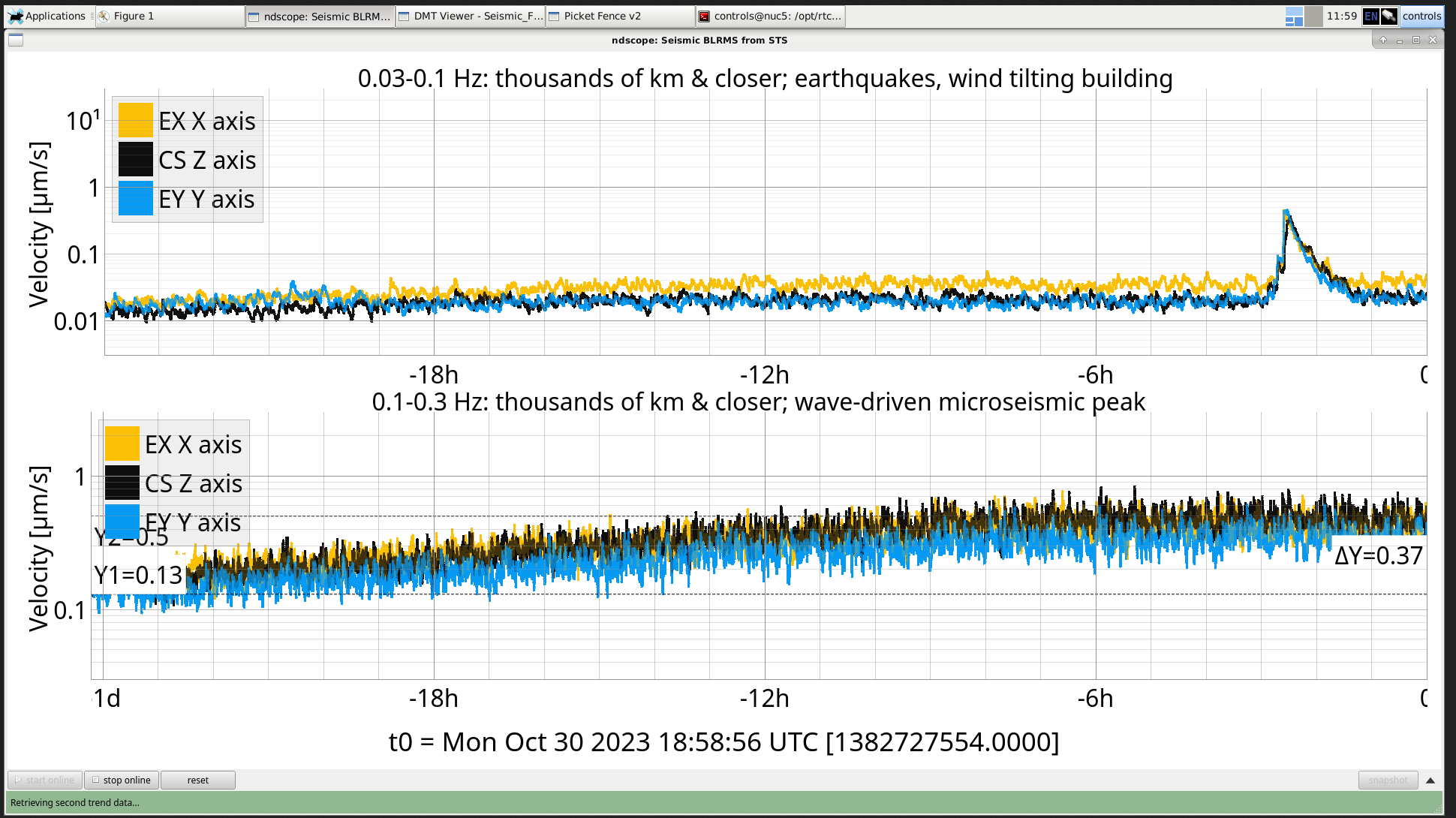Open the ndscope window menu icon

click(16, 40)
